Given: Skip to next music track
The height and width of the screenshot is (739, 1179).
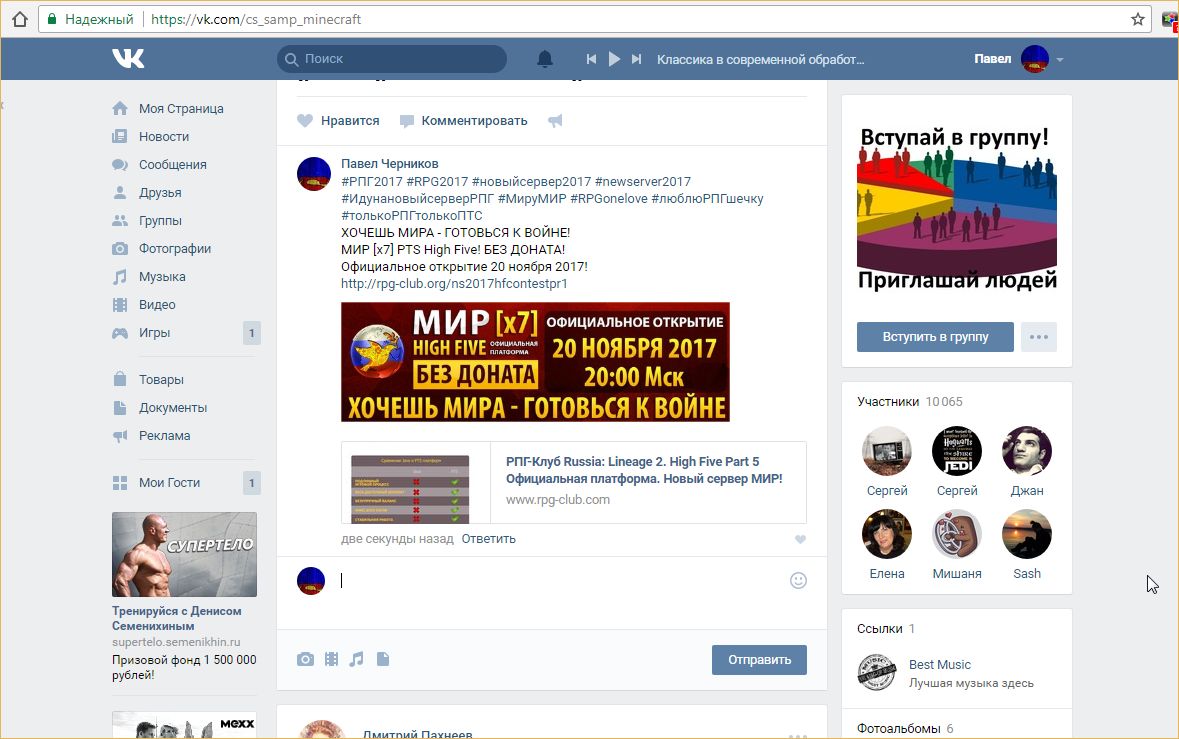Looking at the screenshot, I should [x=636, y=59].
